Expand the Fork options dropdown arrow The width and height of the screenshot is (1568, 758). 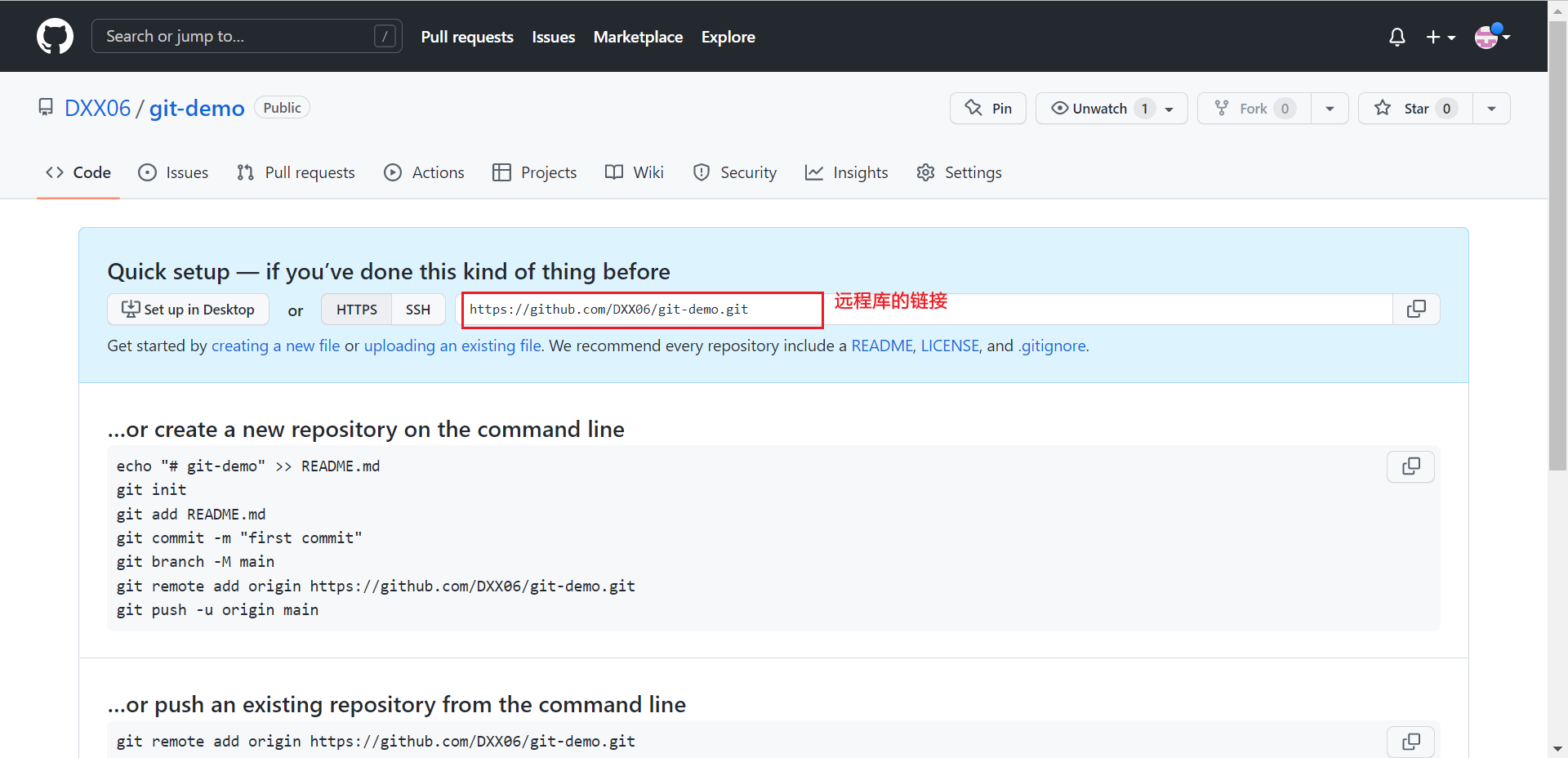[x=1330, y=109]
